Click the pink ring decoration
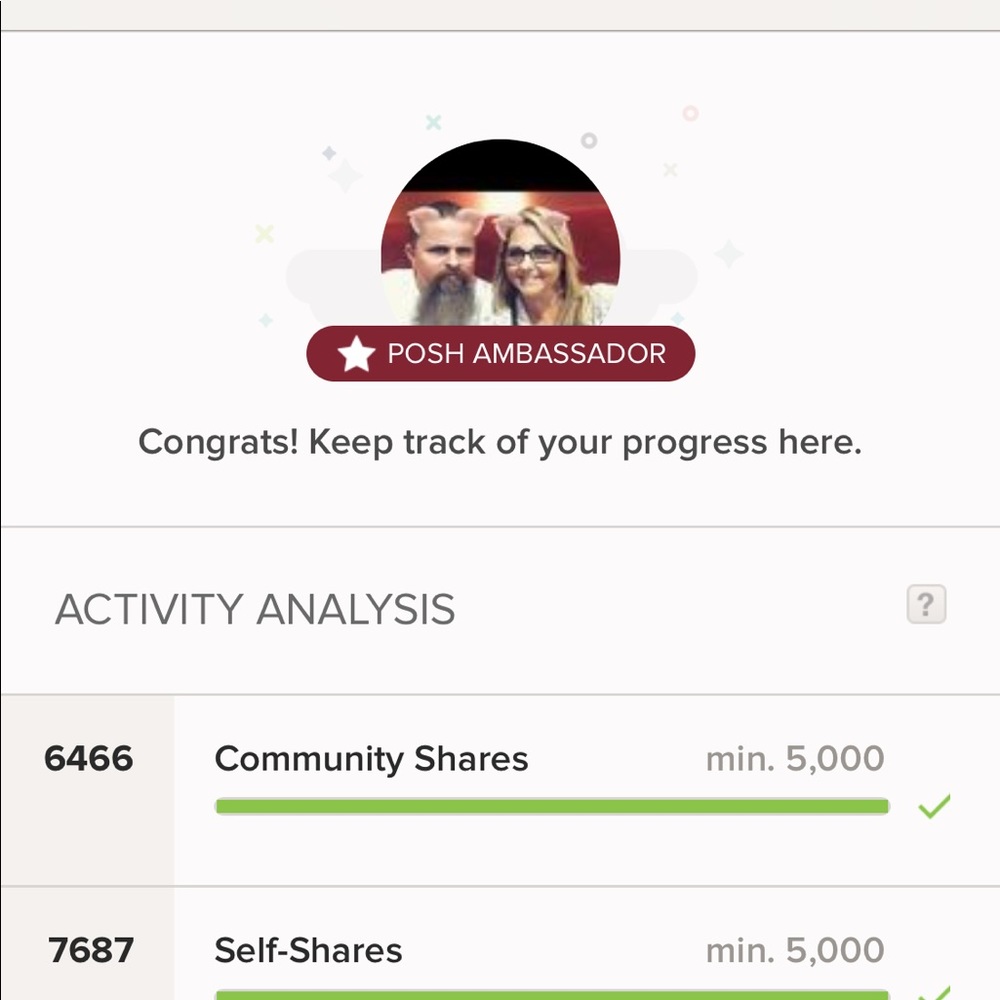This screenshot has width=1000, height=1000. coord(690,113)
